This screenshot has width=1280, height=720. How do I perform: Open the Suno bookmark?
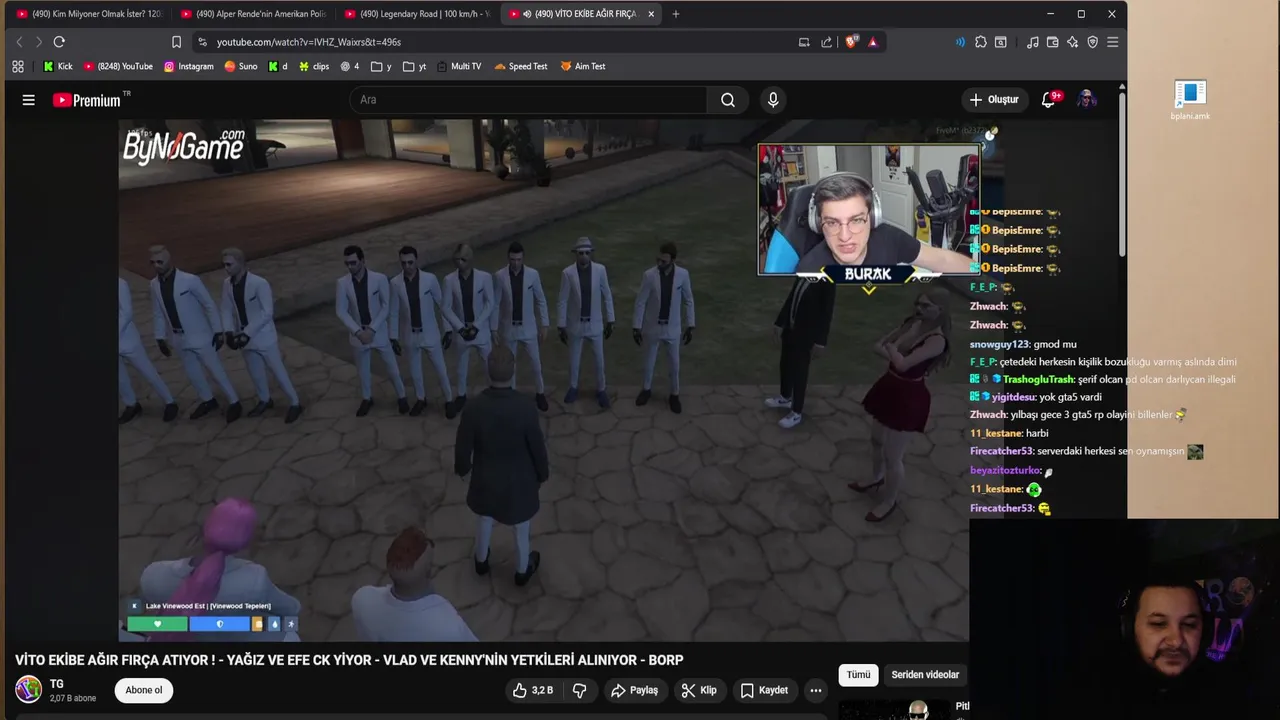click(x=241, y=66)
